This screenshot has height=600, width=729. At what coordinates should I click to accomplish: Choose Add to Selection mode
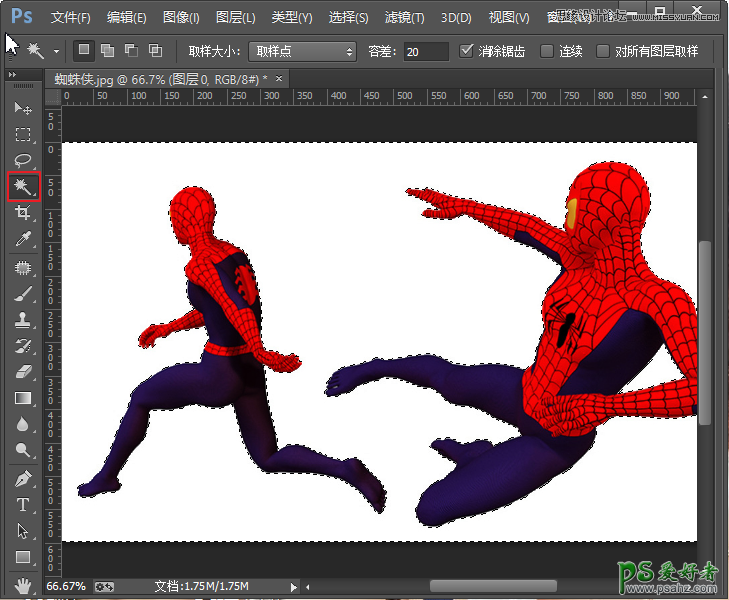[x=108, y=50]
